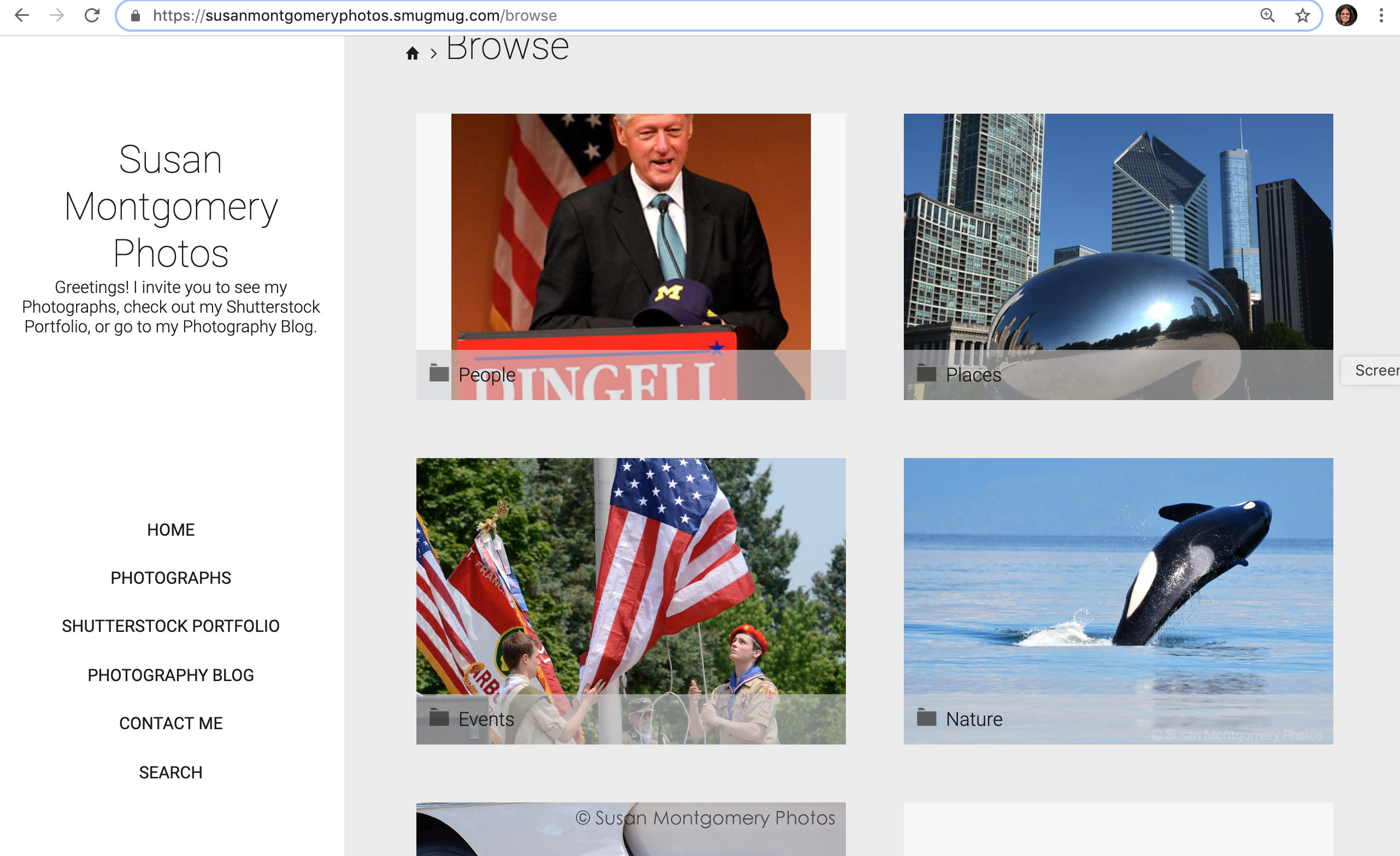Reload the page with refresh icon
The width and height of the screenshot is (1400, 856).
[92, 15]
